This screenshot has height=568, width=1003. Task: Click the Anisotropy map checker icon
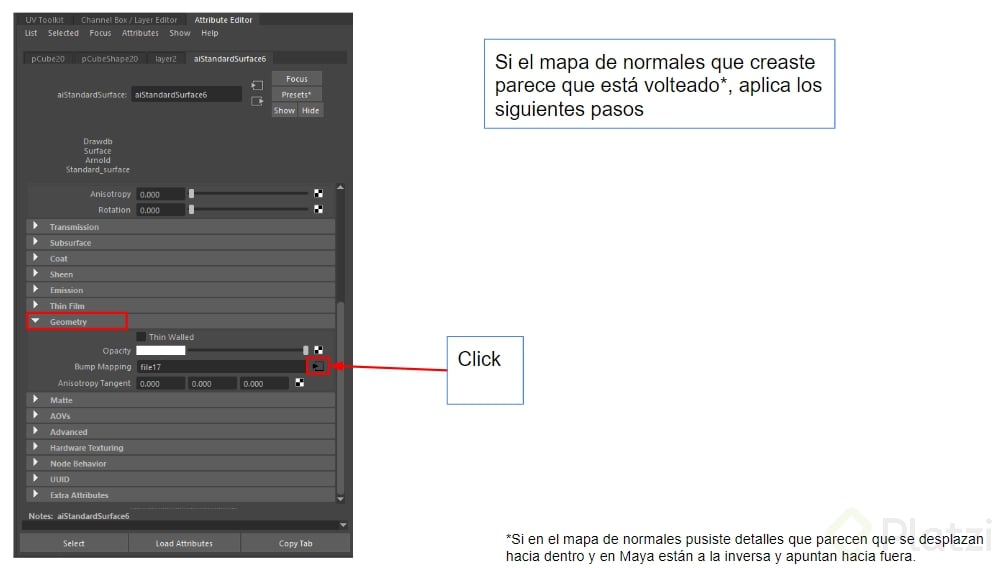point(319,194)
